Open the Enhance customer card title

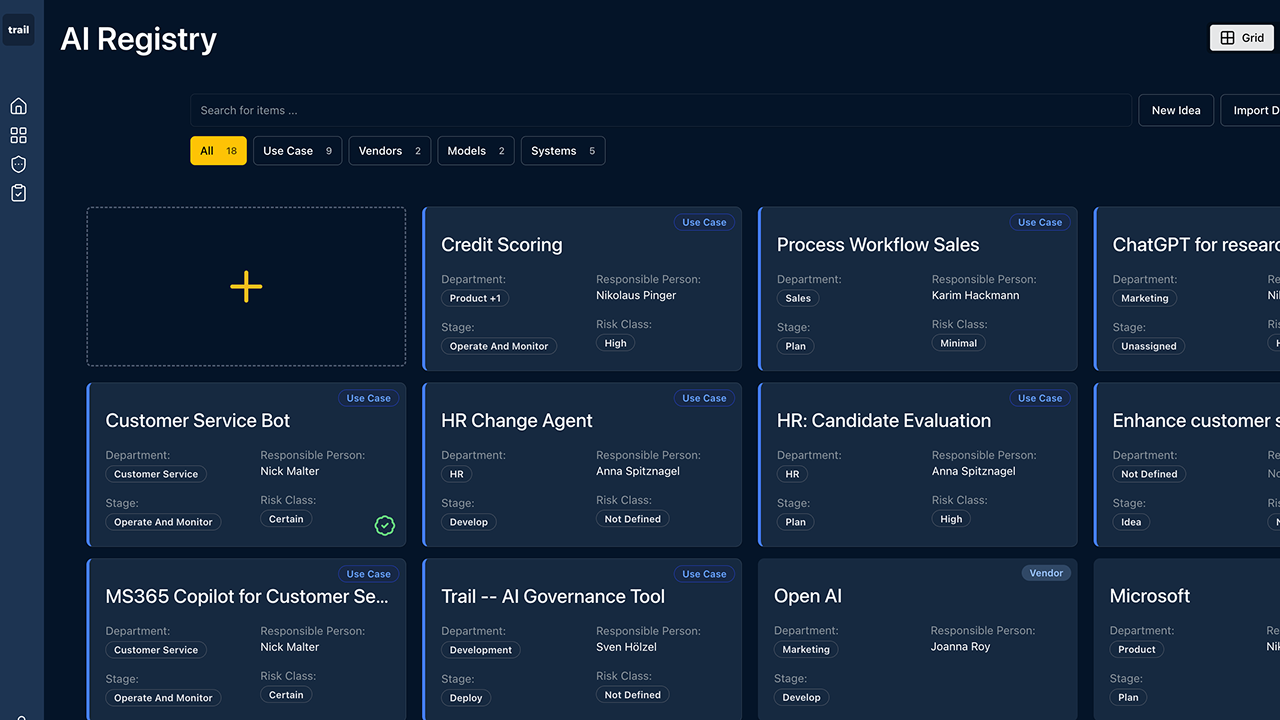(1196, 421)
